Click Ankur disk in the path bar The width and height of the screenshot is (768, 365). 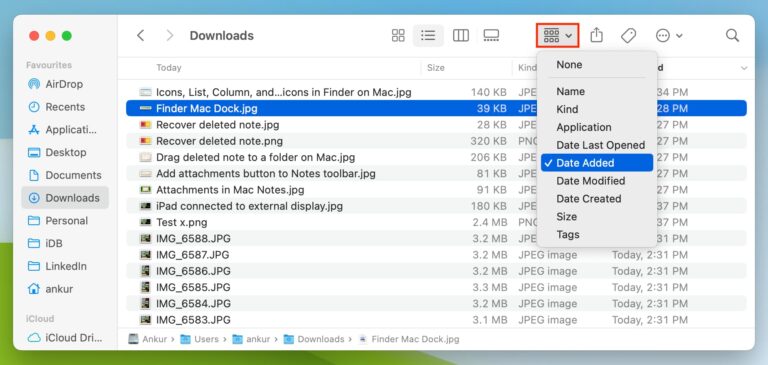(x=148, y=339)
